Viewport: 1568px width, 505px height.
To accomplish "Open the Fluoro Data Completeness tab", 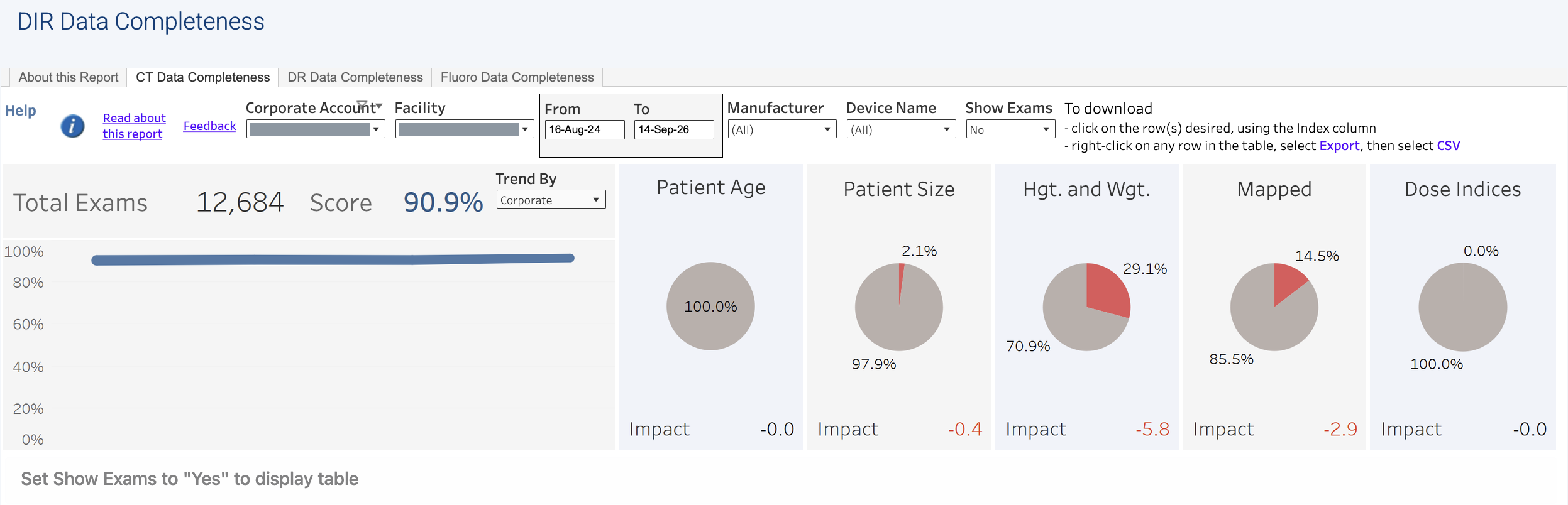I will click(517, 77).
